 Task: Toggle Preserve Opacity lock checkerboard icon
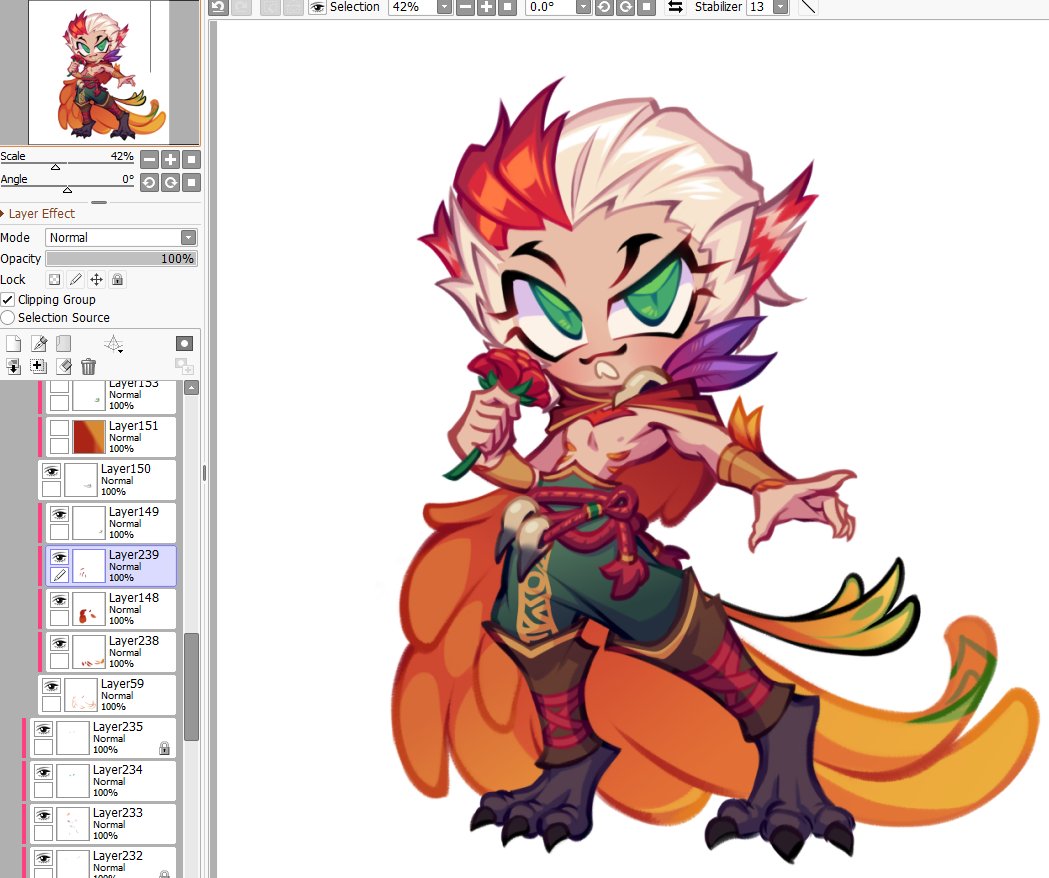(55, 279)
